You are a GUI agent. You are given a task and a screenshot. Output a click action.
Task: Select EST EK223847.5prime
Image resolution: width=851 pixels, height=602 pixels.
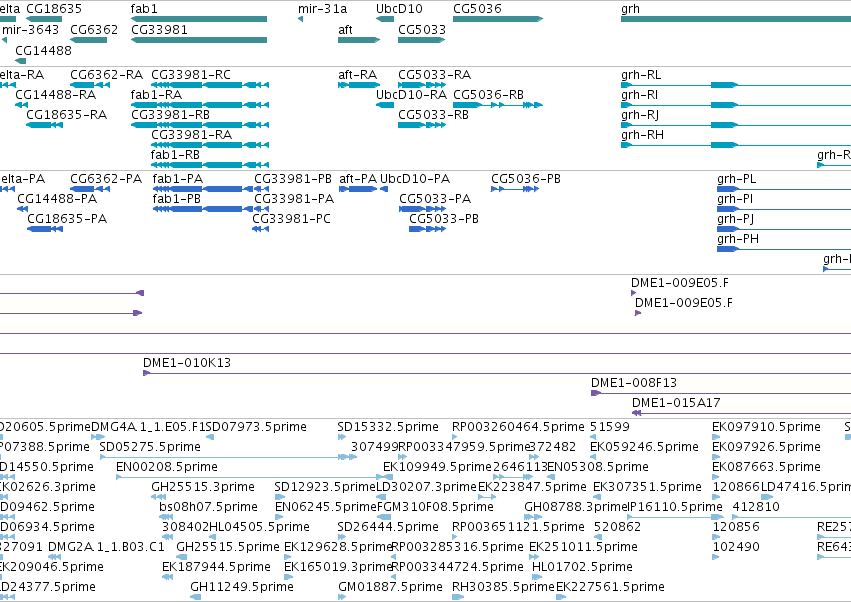tap(487, 497)
